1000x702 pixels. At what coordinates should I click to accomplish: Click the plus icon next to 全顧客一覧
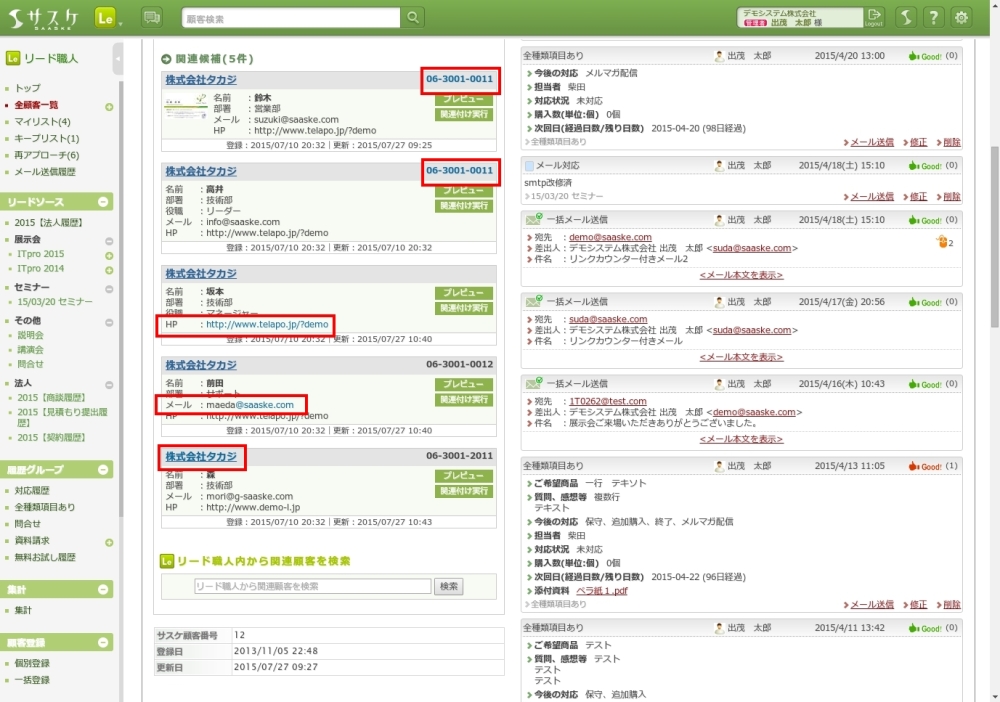coord(109,106)
